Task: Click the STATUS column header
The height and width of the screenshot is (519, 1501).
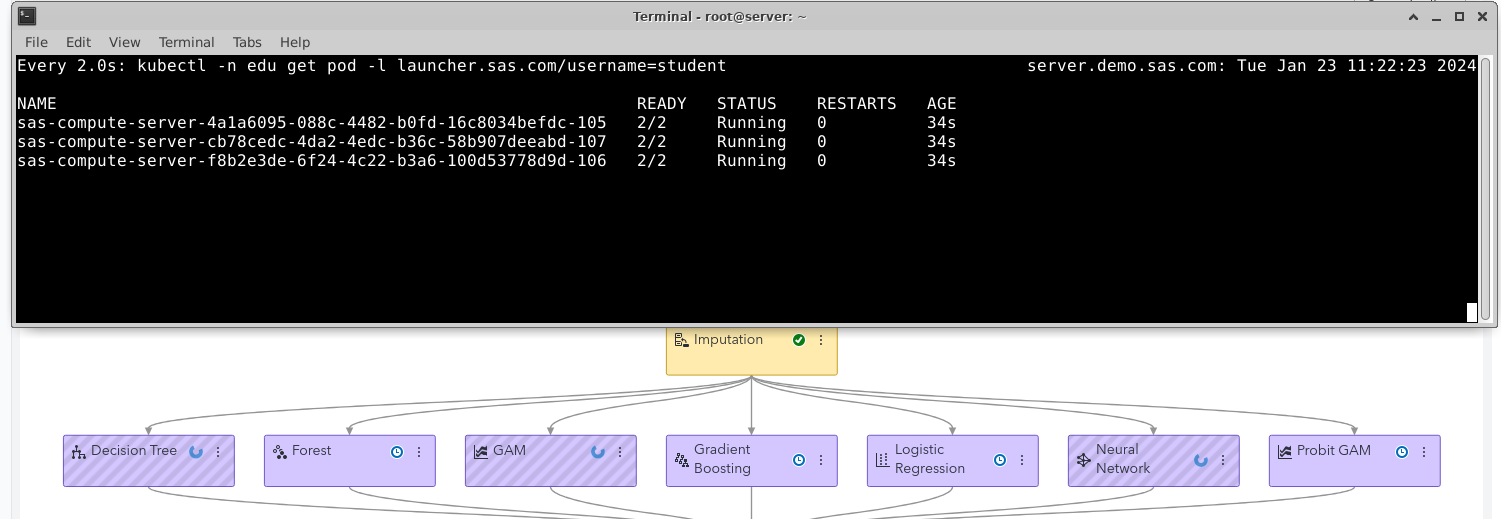Action: (746, 104)
